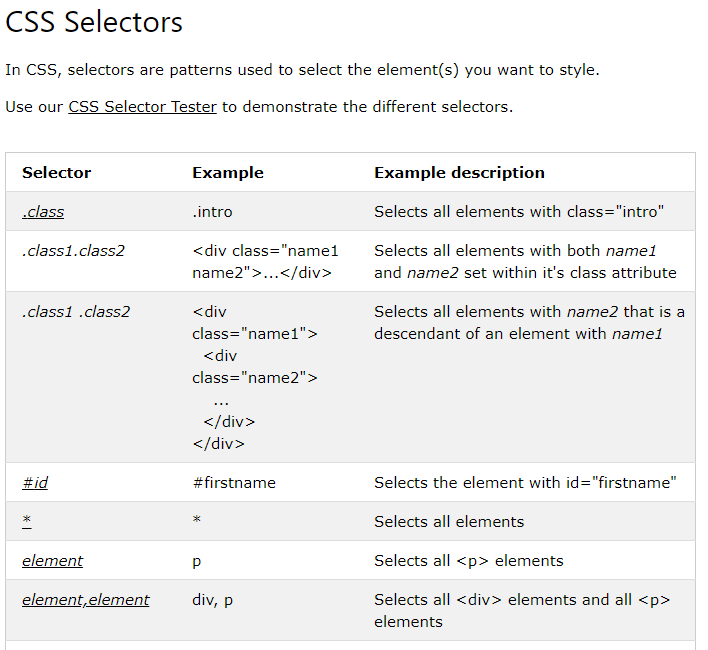
Task: Click the 'In CSS, selectors are patterns' paragraph
Action: pyautogui.click(x=302, y=70)
